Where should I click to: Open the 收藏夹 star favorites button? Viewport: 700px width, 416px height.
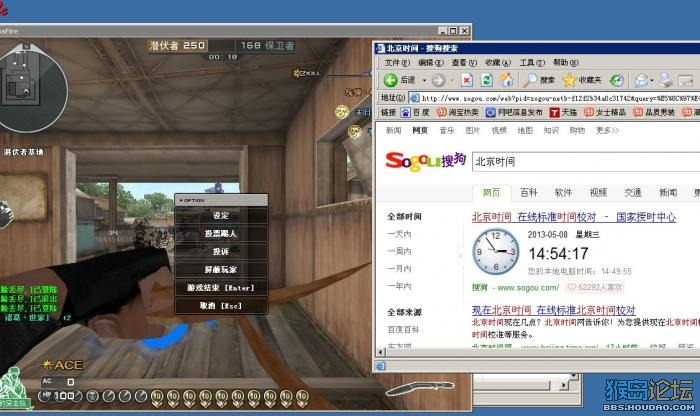(582, 80)
